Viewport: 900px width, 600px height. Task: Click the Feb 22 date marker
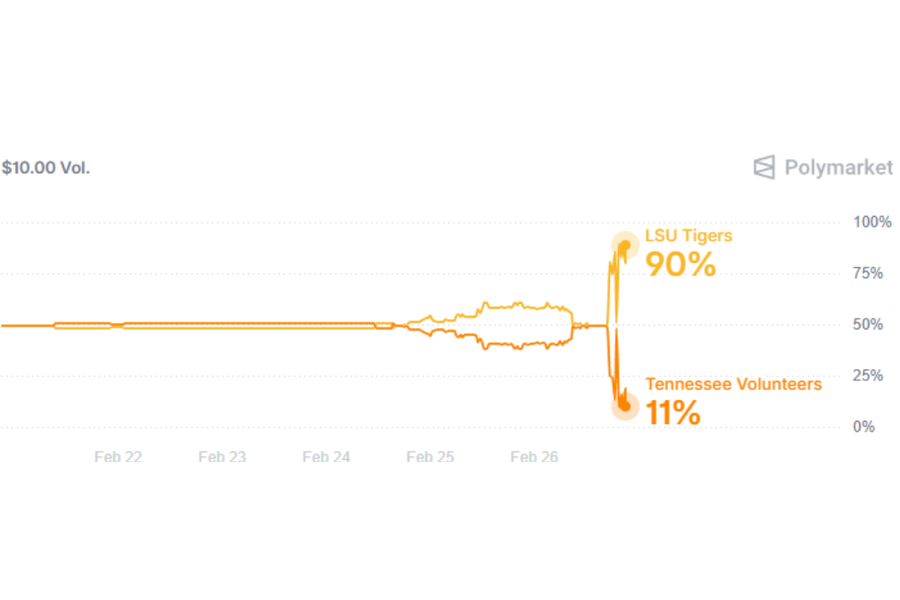tap(118, 457)
